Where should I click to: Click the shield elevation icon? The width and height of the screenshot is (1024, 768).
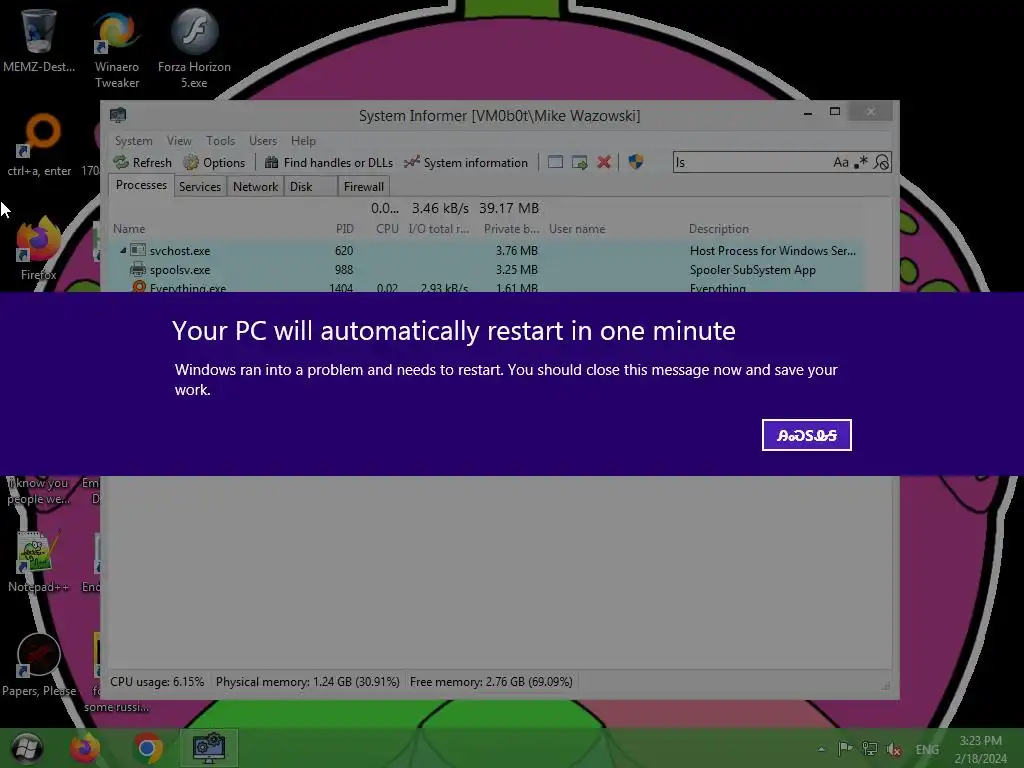636,162
